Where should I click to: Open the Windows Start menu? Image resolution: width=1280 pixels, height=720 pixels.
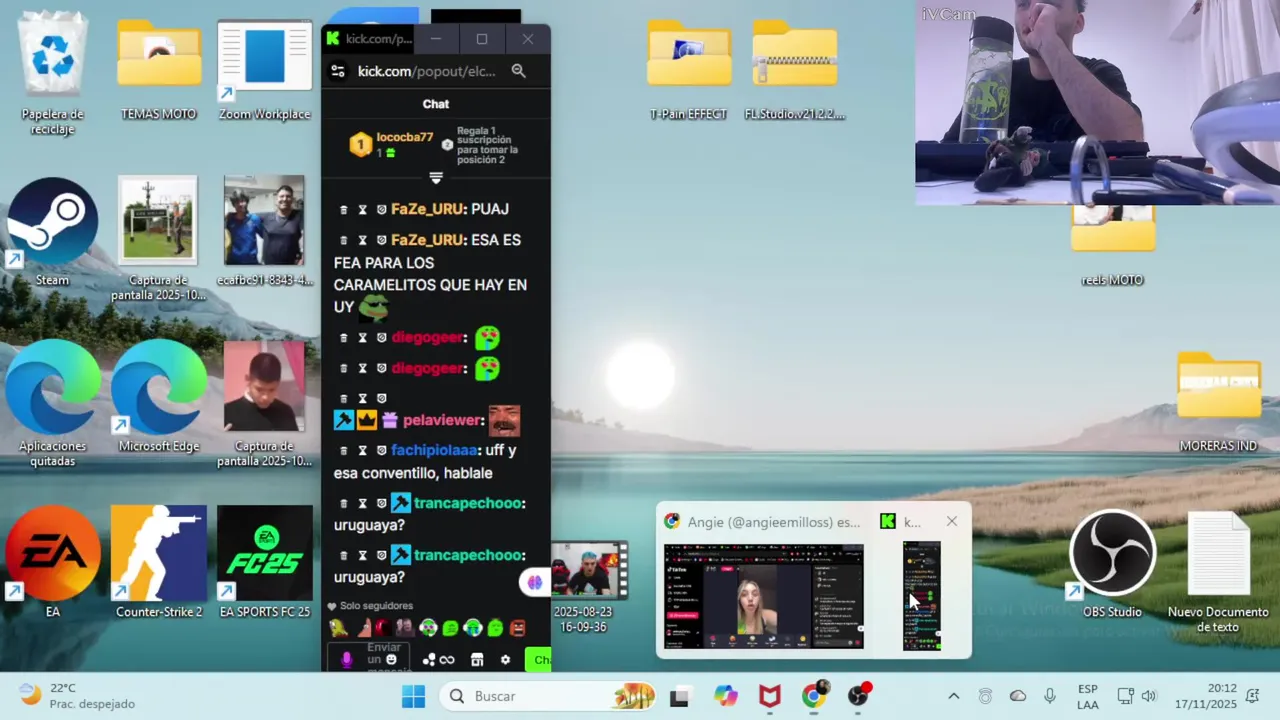click(x=413, y=696)
